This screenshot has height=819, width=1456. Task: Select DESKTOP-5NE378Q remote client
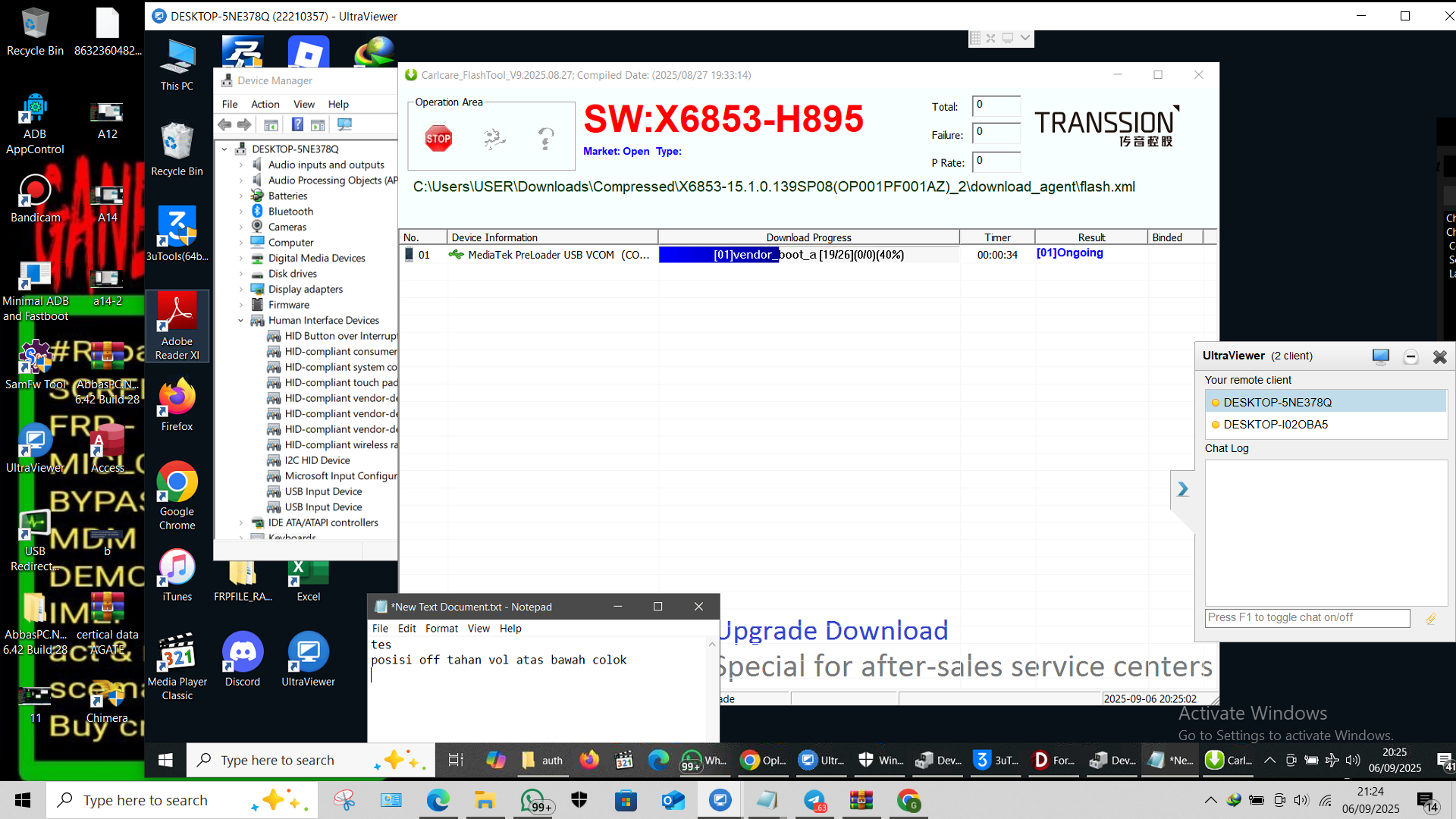coord(1277,403)
